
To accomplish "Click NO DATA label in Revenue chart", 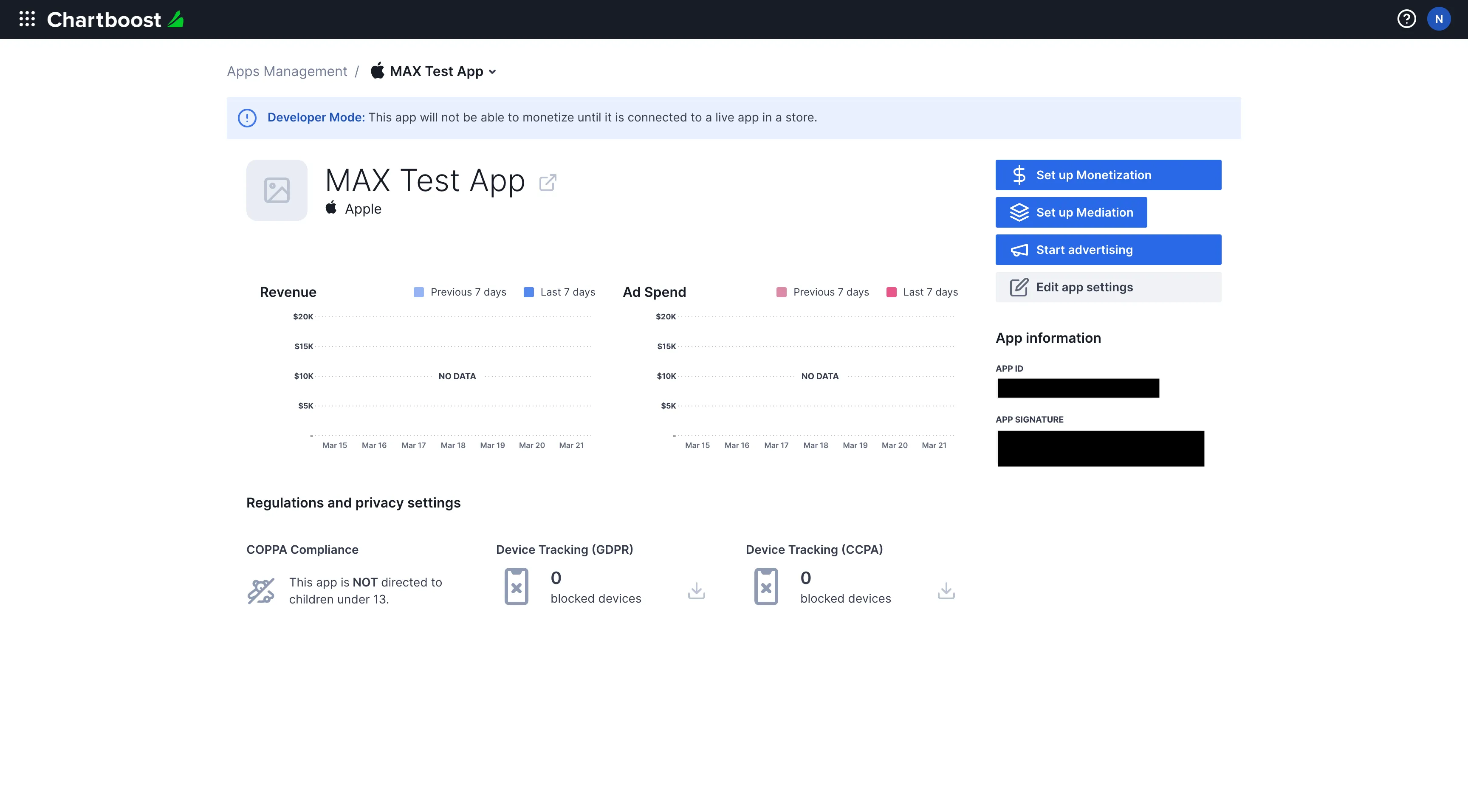I will click(457, 376).
